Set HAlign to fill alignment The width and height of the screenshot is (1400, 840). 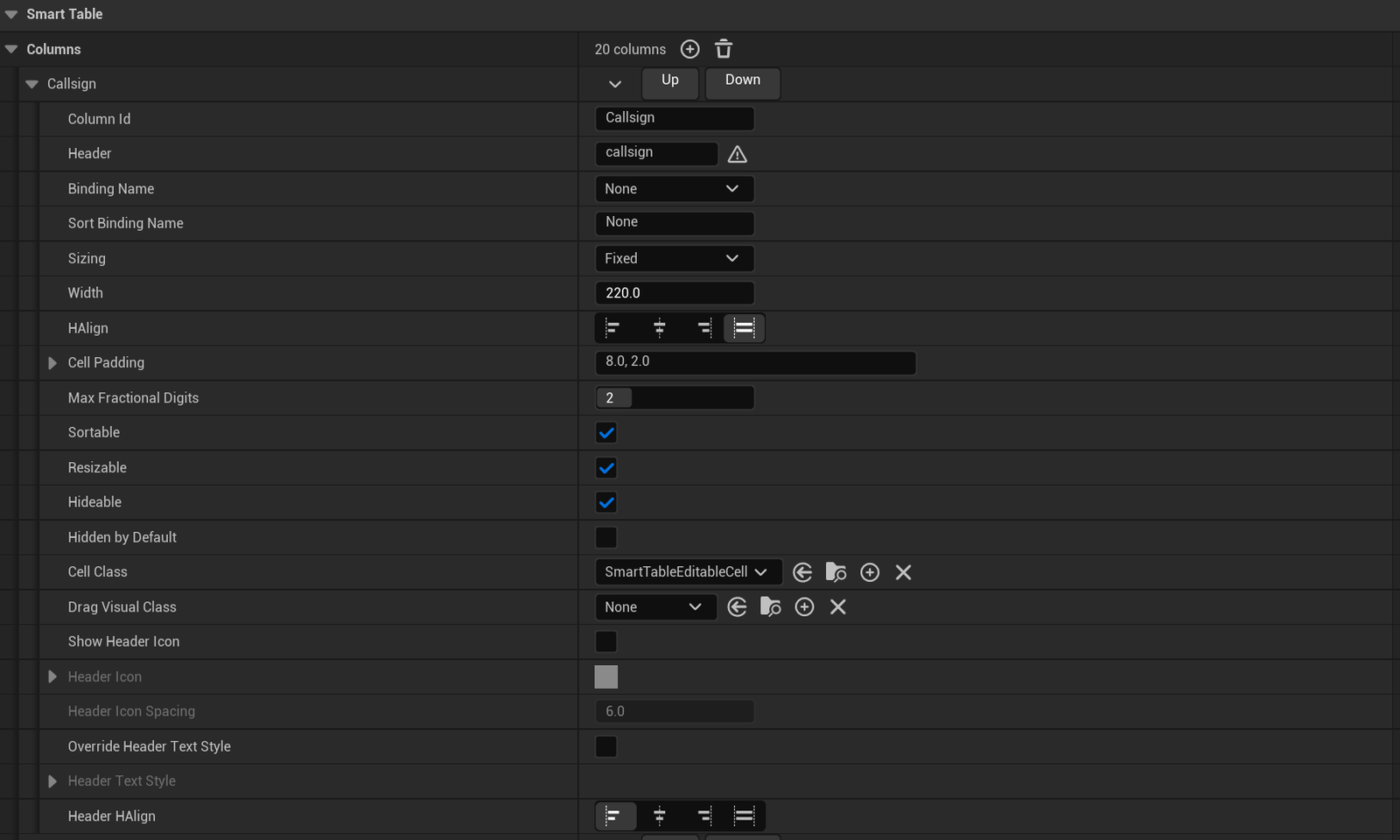point(745,328)
